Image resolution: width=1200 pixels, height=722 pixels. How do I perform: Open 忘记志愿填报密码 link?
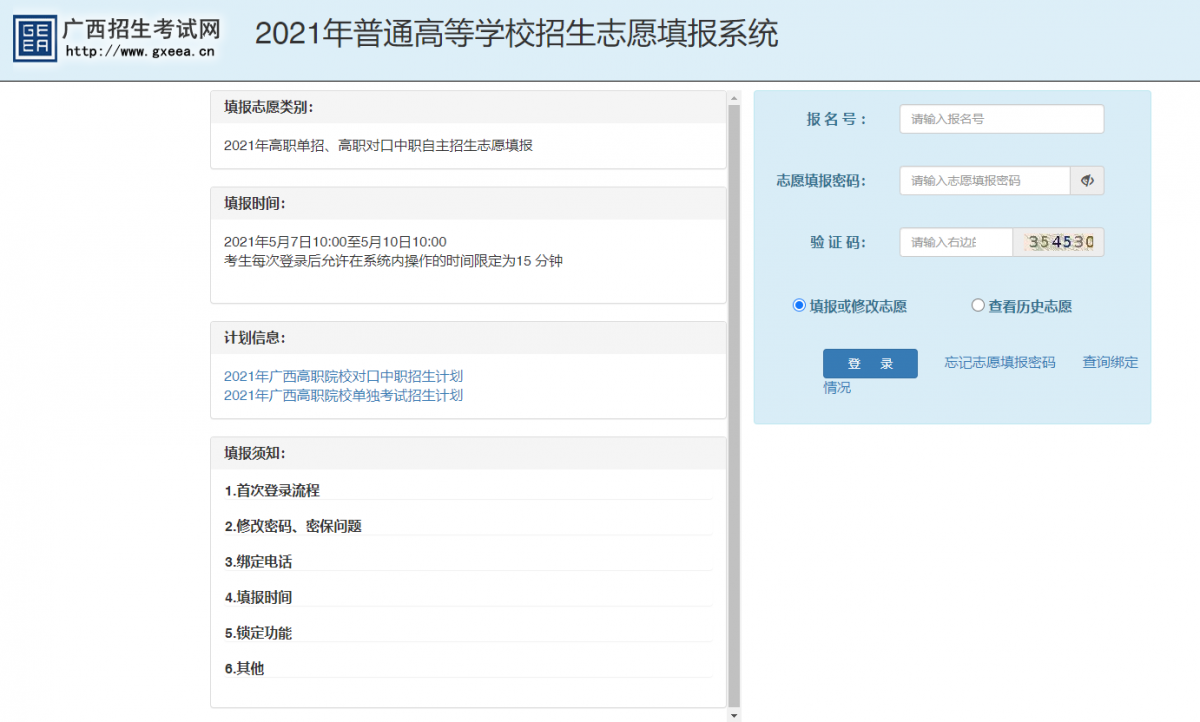point(999,362)
